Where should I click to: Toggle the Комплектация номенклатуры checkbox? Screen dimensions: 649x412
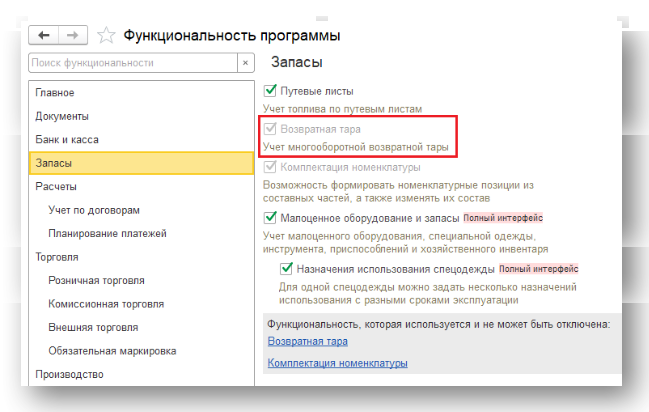(270, 167)
